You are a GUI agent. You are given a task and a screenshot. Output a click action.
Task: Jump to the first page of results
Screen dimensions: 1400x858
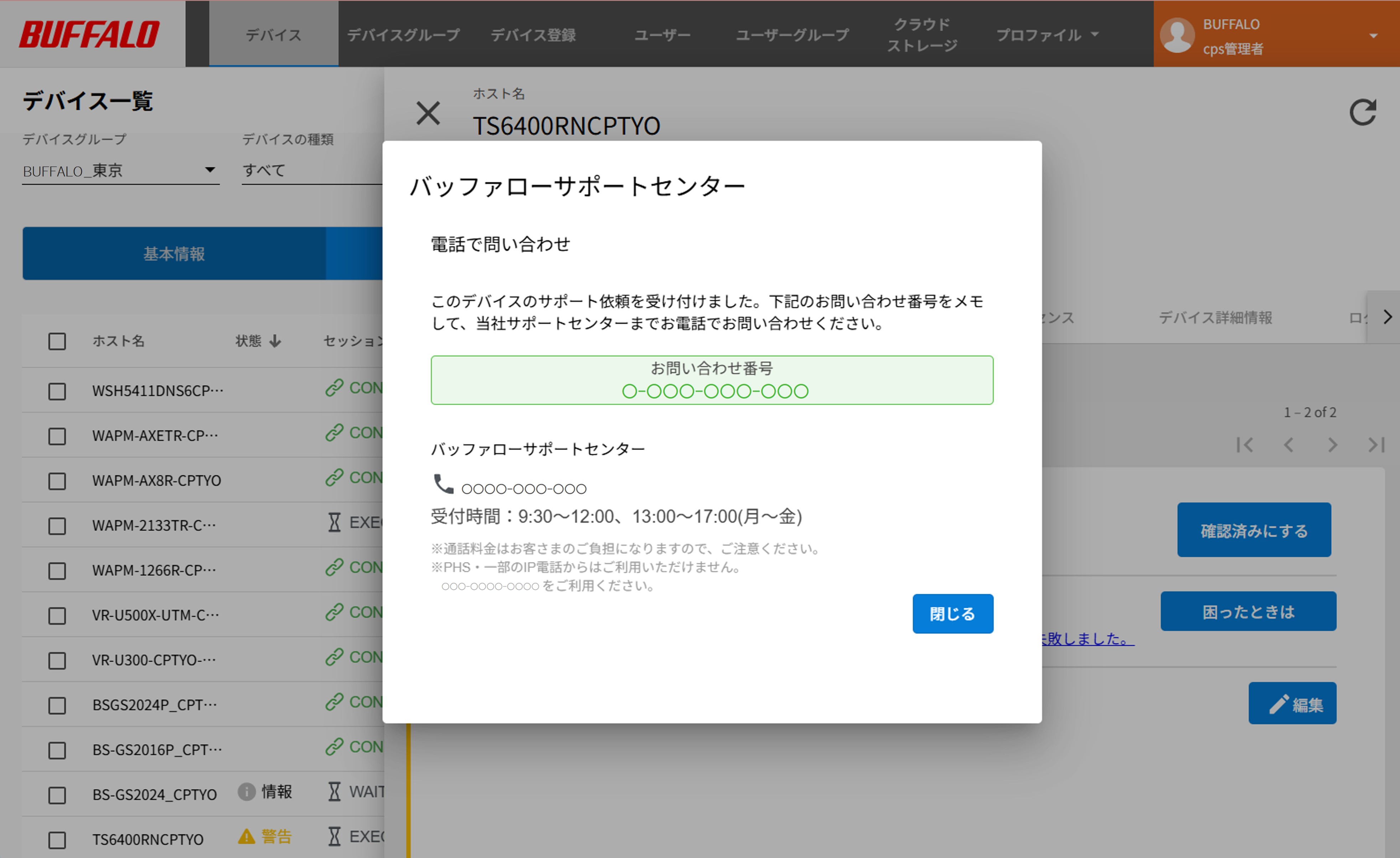coord(1244,445)
